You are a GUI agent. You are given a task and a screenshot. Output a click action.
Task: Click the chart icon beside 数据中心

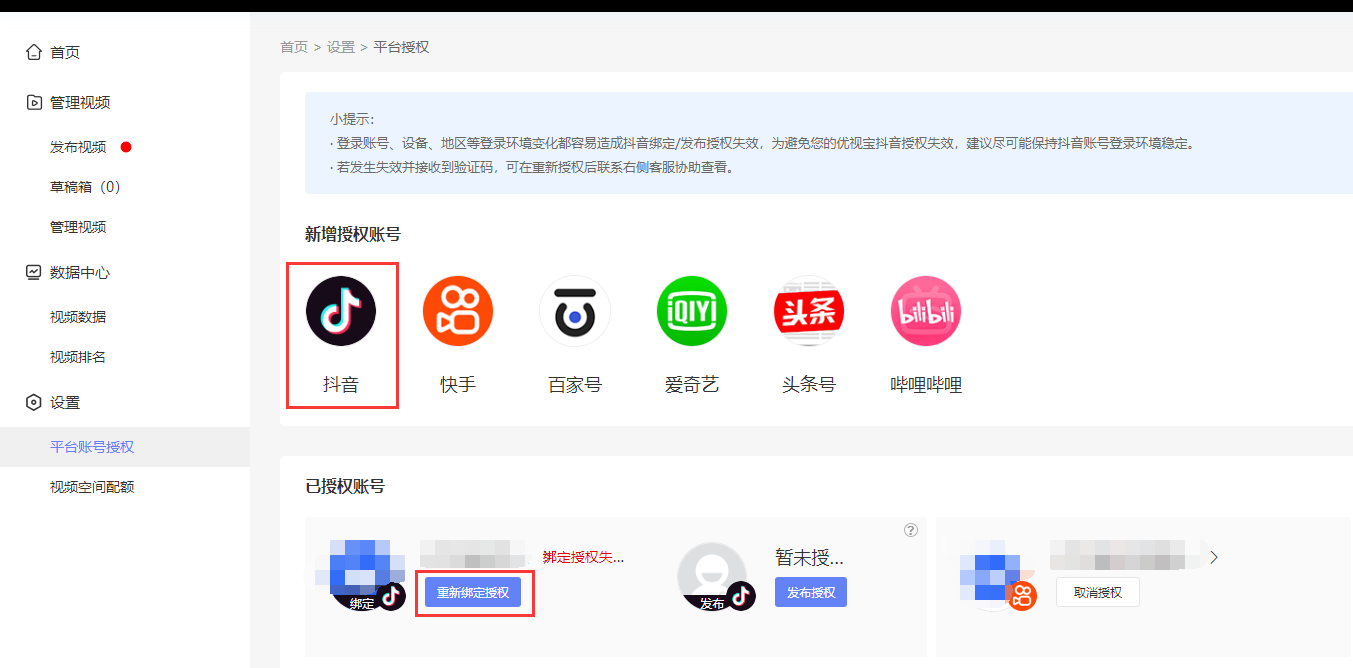[34, 272]
